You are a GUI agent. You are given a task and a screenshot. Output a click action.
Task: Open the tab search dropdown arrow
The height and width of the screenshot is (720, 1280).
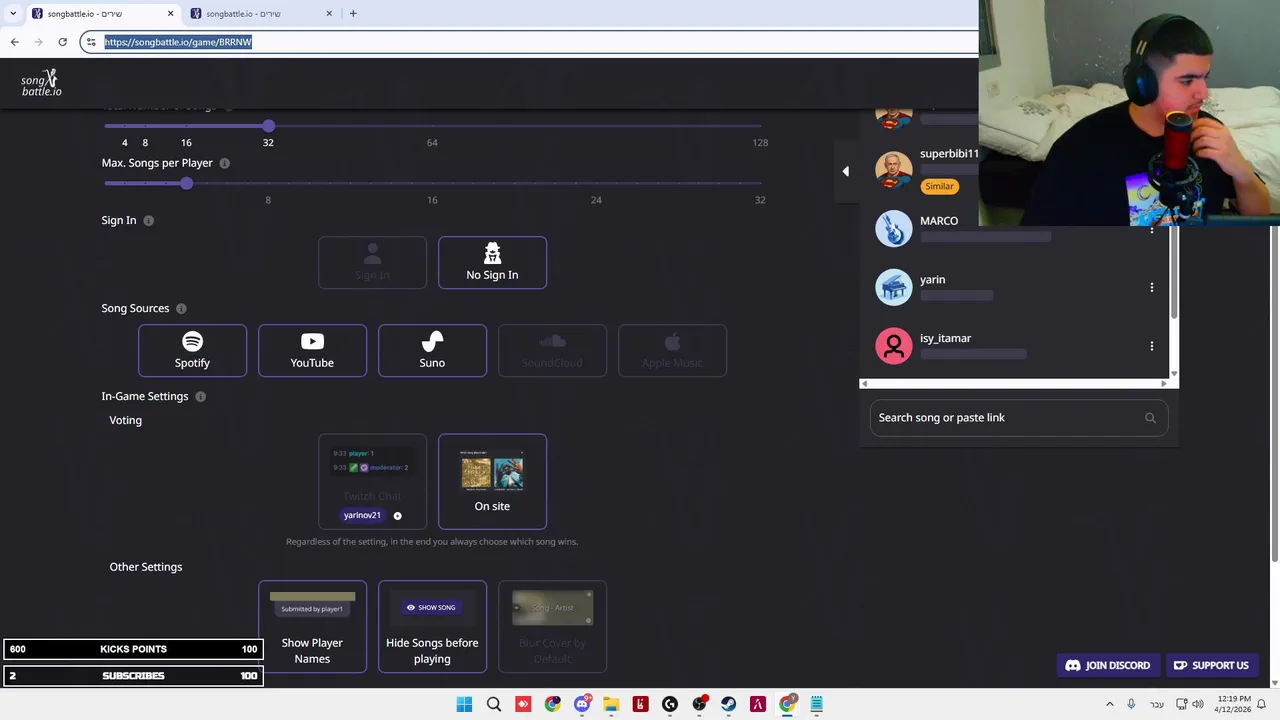pyautogui.click(x=12, y=14)
